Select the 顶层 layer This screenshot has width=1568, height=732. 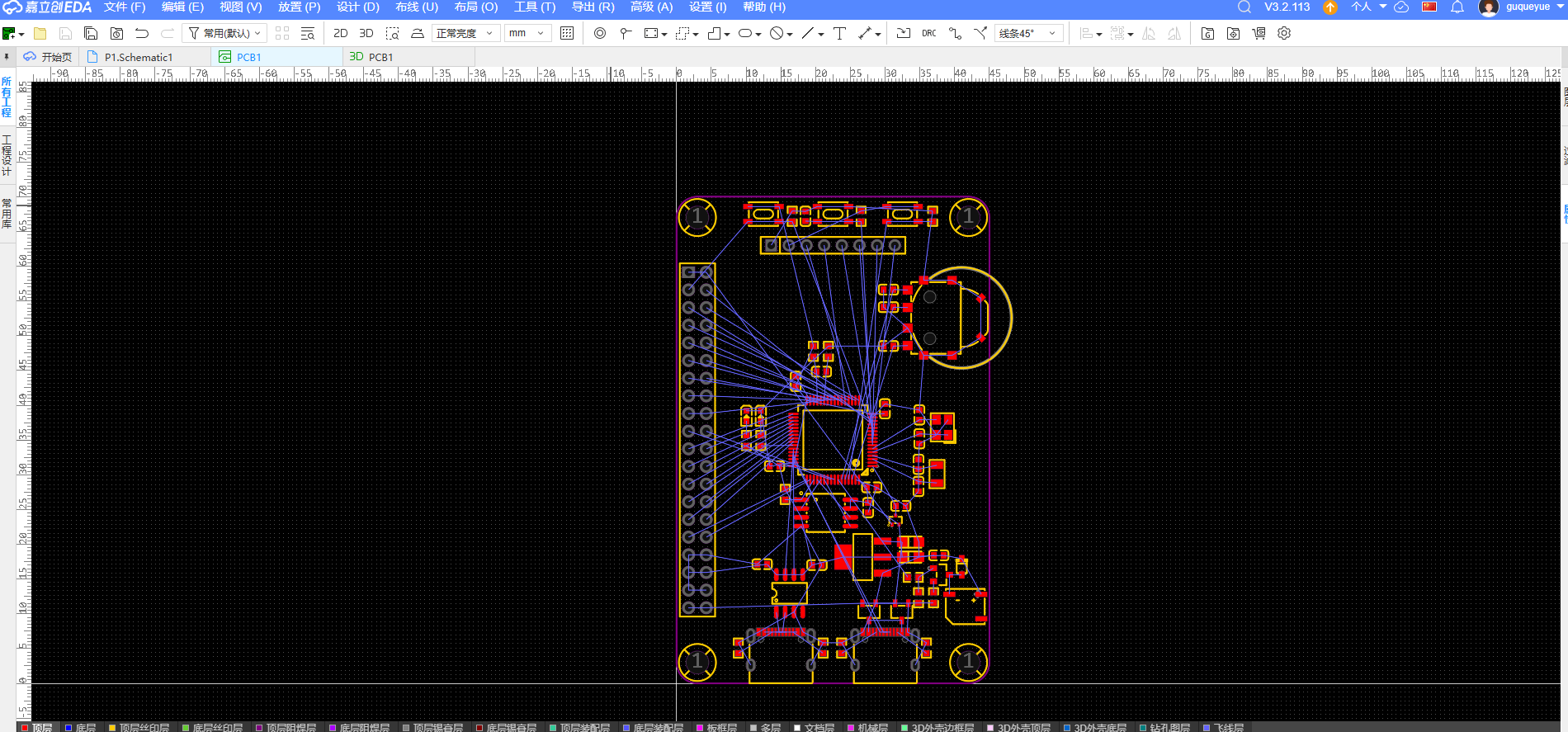[36, 727]
